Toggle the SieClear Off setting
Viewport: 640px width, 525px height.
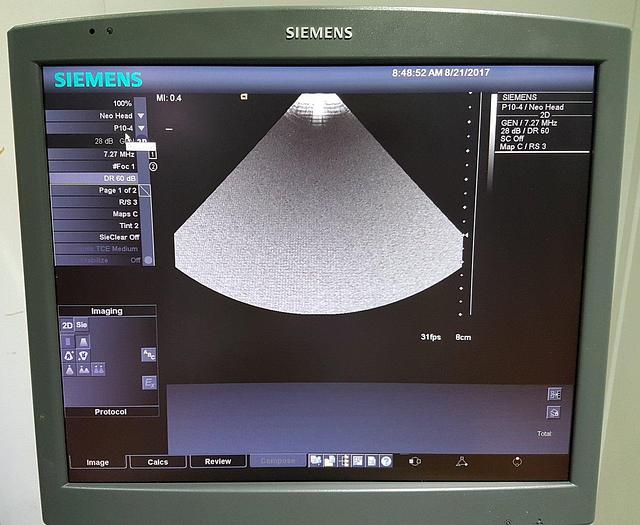click(x=97, y=237)
